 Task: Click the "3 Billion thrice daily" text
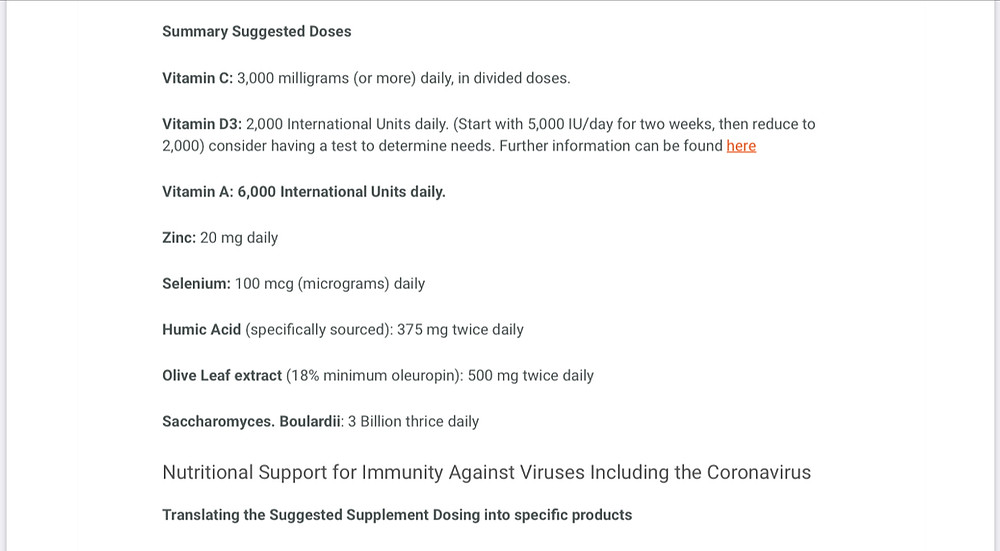click(413, 422)
